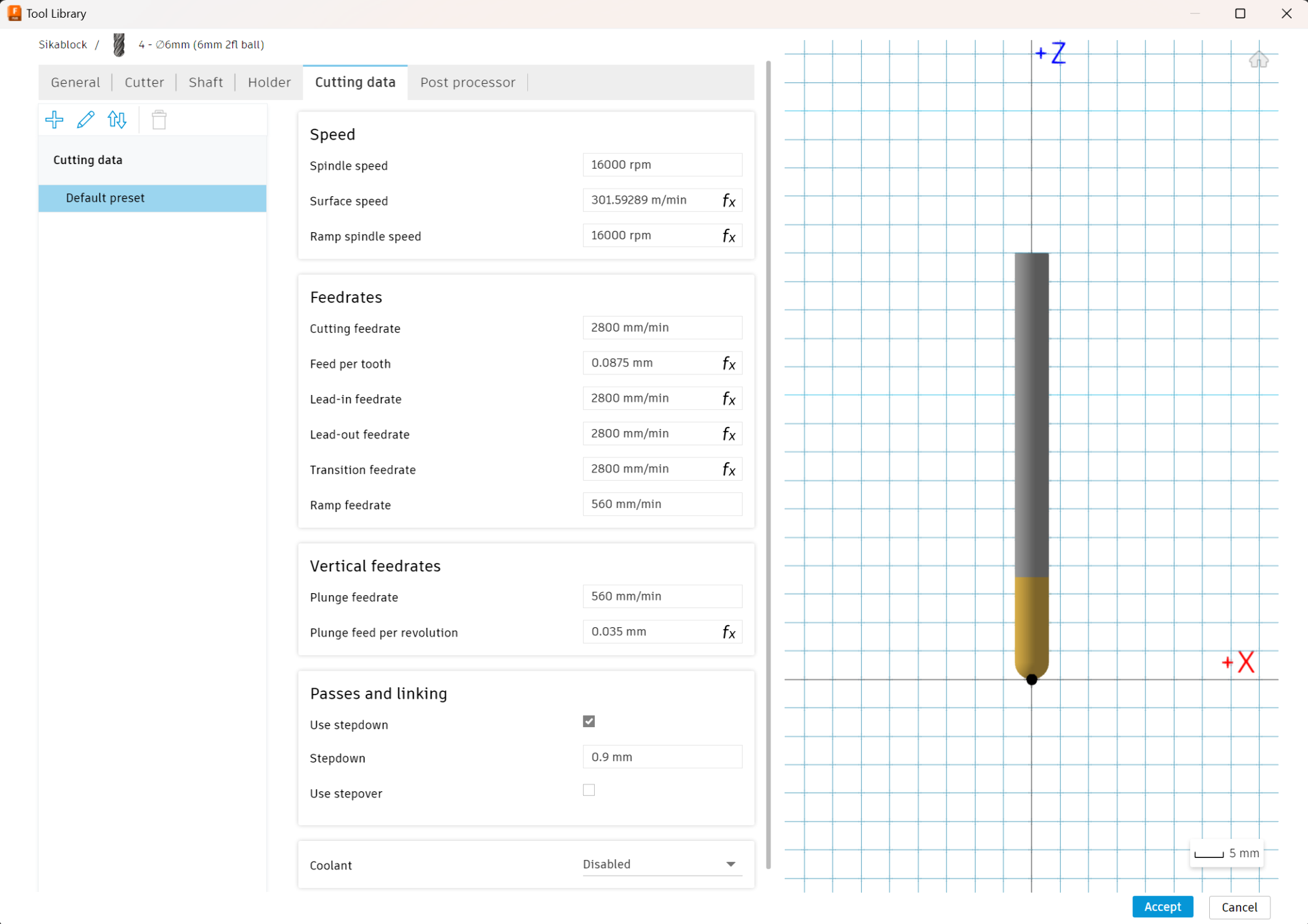Click Sikablock breadcrumb link
This screenshot has height=924, width=1308.
[x=63, y=45]
